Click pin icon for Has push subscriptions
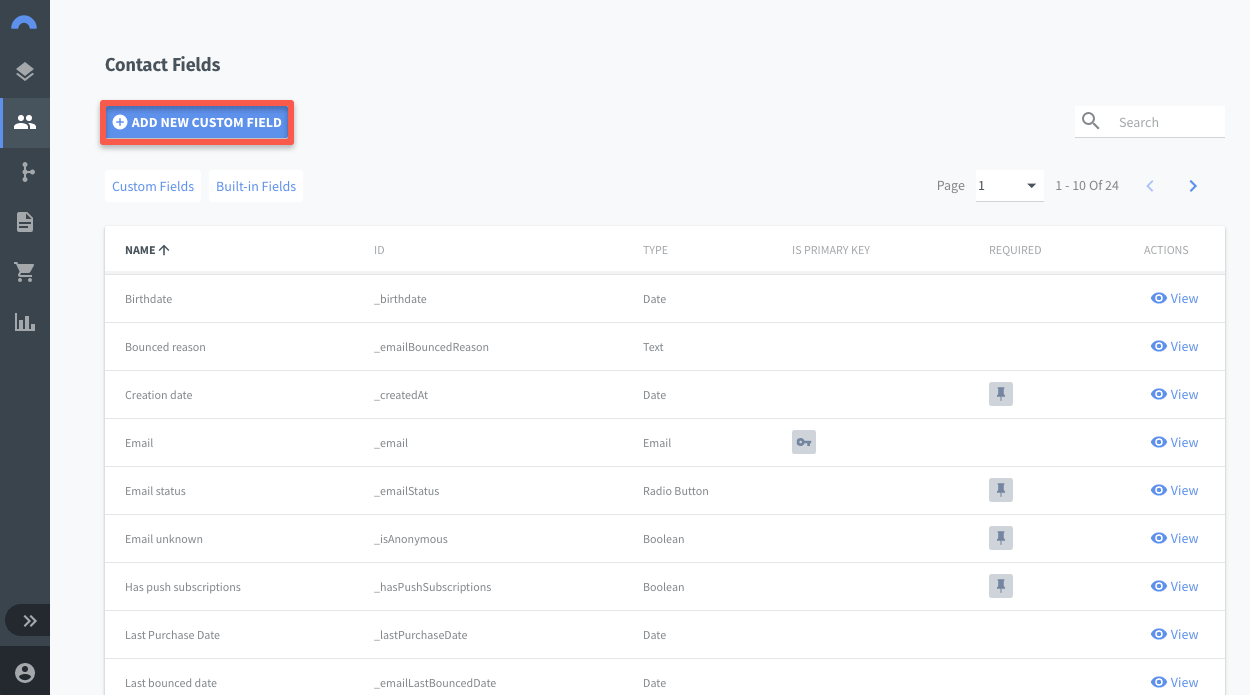The height and width of the screenshot is (695, 1250). 1001,586
